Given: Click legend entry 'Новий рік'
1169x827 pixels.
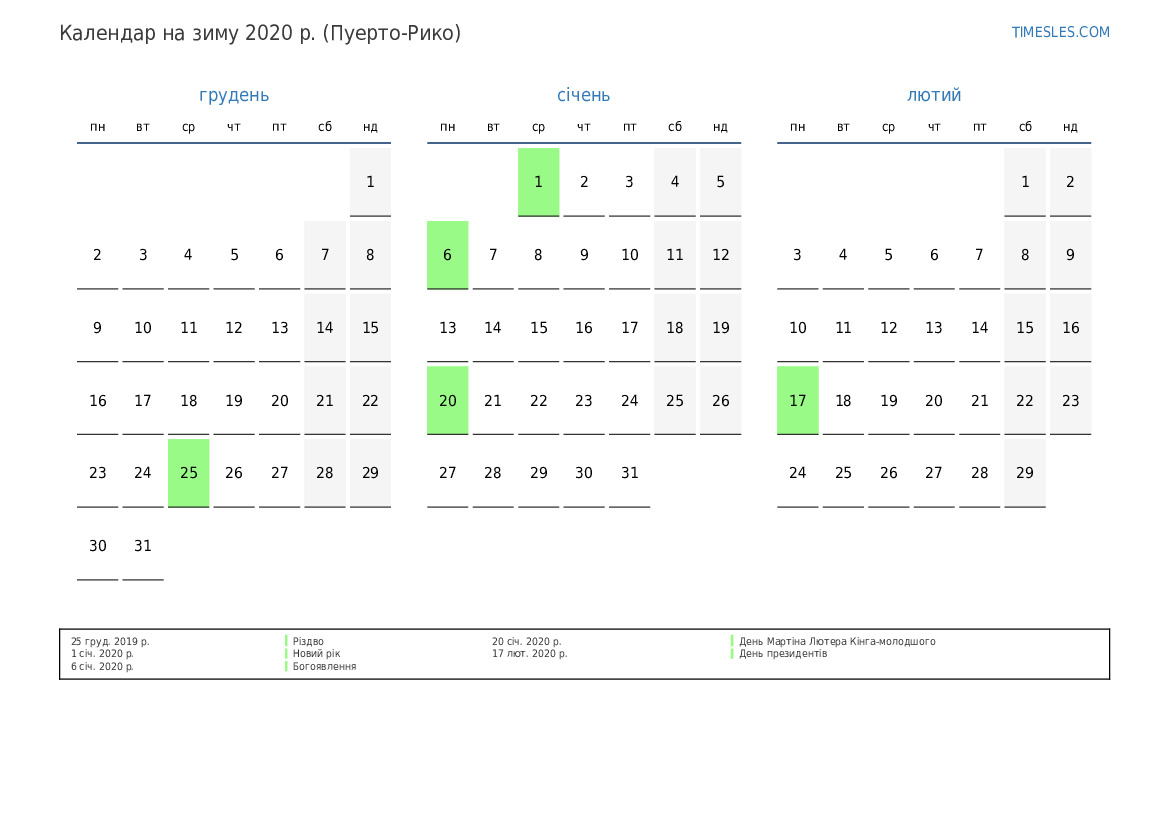Looking at the screenshot, I should tap(316, 654).
